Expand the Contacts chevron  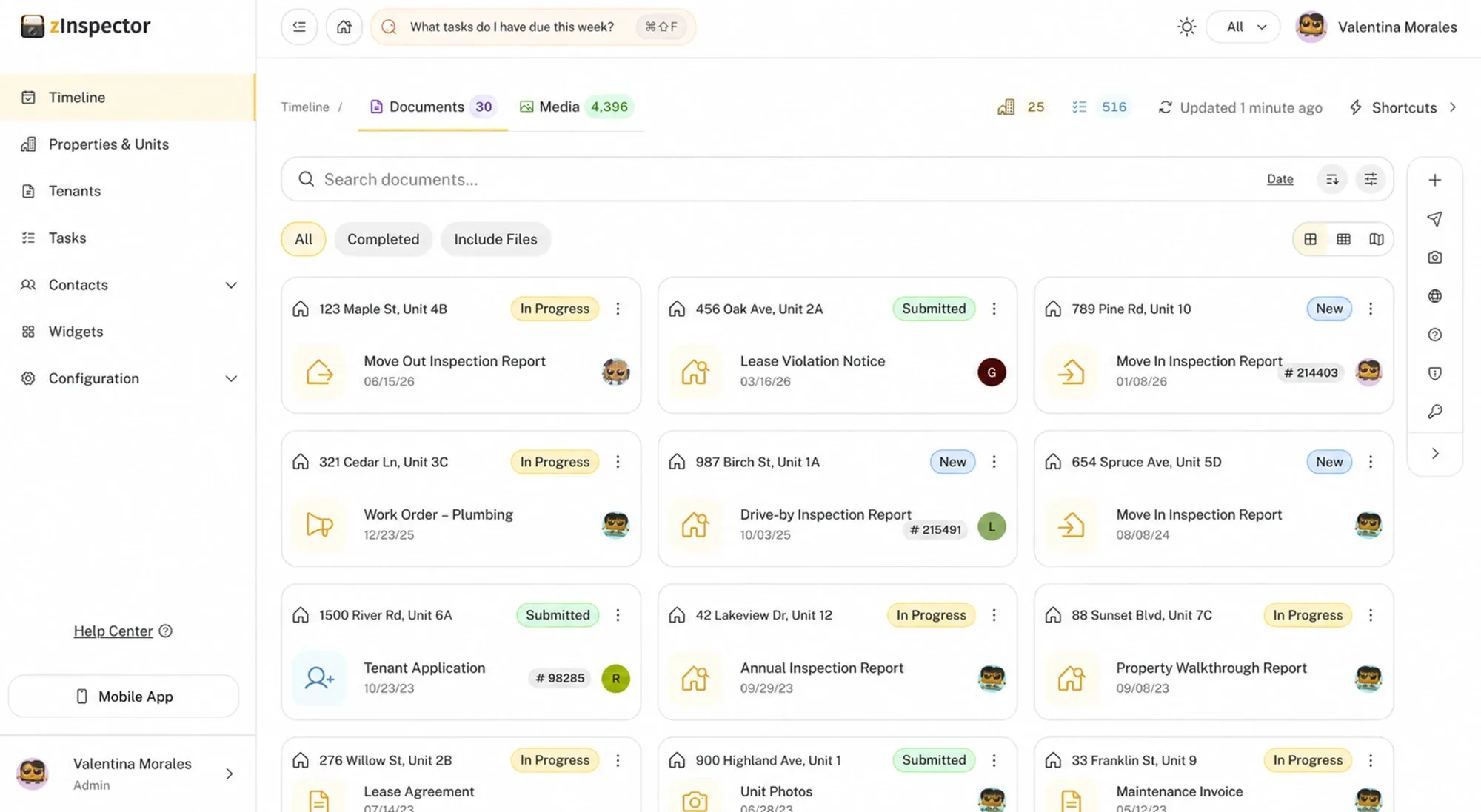[x=231, y=285]
